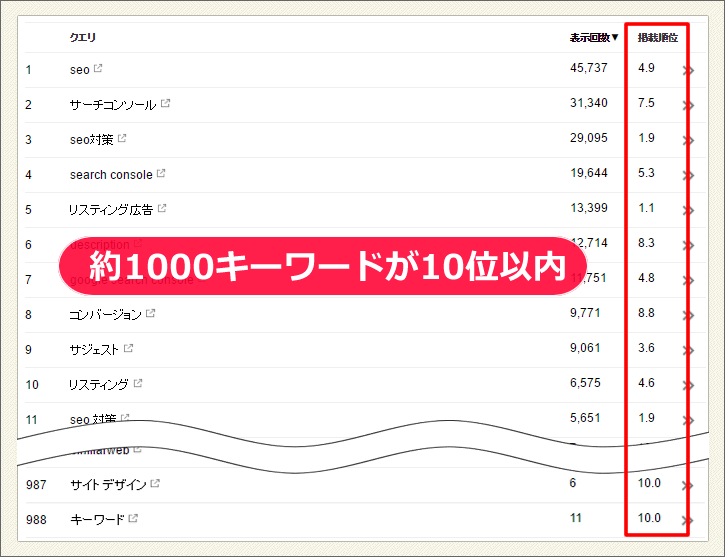Expand row 1 "seo" with its double chevron

(688, 70)
